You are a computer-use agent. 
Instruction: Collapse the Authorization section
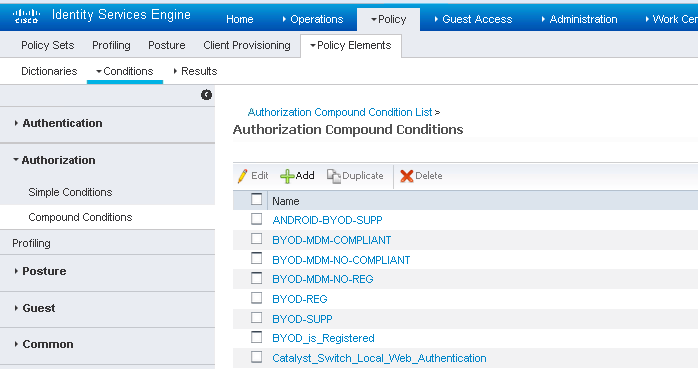[x=58, y=160]
